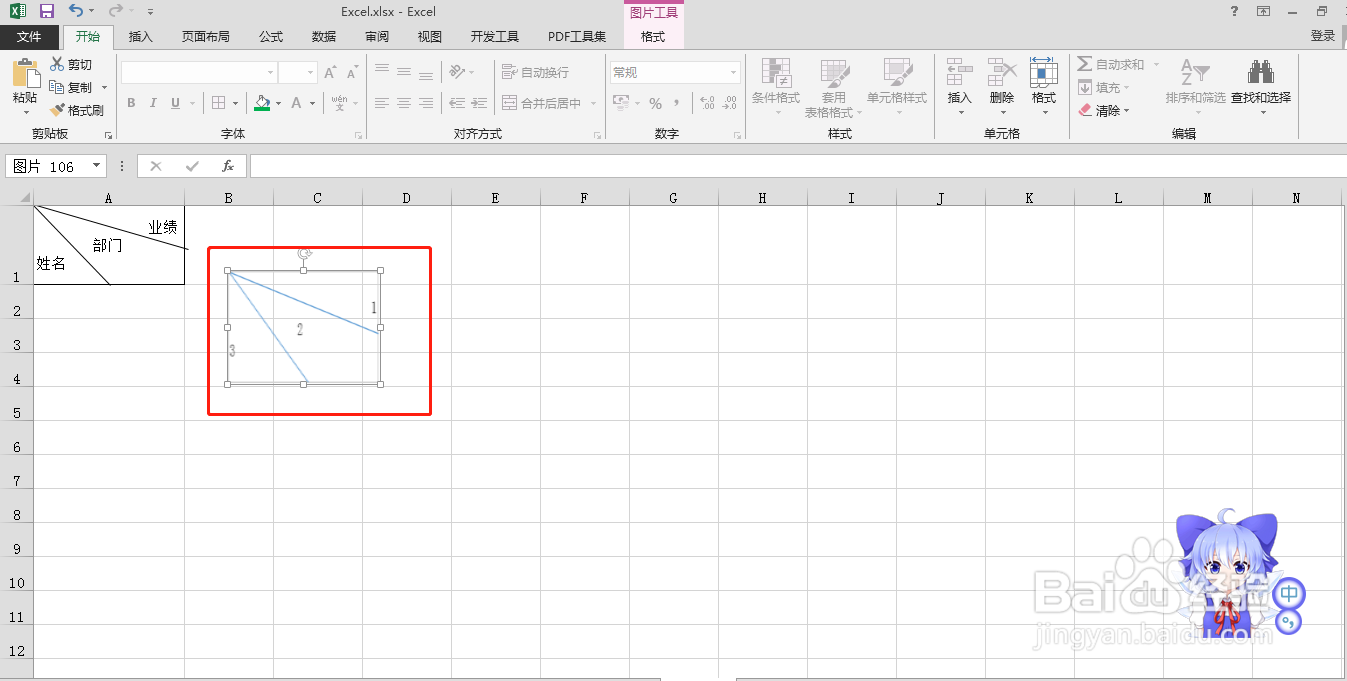Open the 图片工具 格式 tab

pyautogui.click(x=653, y=36)
